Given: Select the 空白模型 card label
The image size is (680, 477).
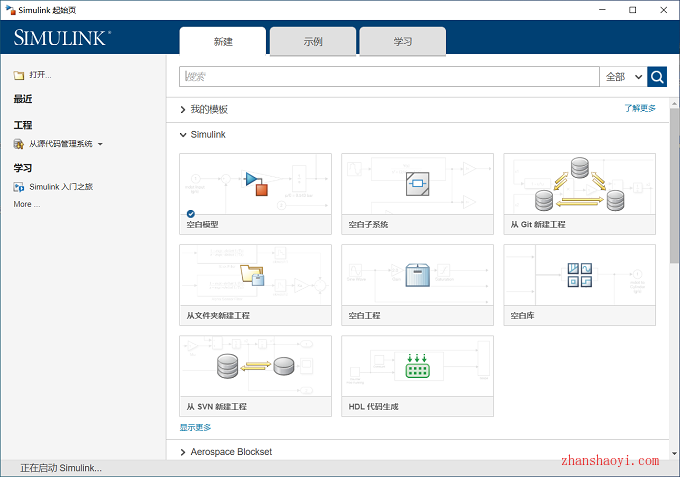Looking at the screenshot, I should pyautogui.click(x=203, y=225).
